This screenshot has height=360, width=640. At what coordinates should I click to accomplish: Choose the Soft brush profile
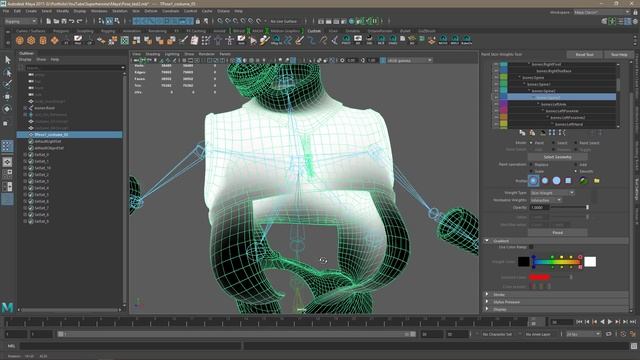tap(545, 180)
